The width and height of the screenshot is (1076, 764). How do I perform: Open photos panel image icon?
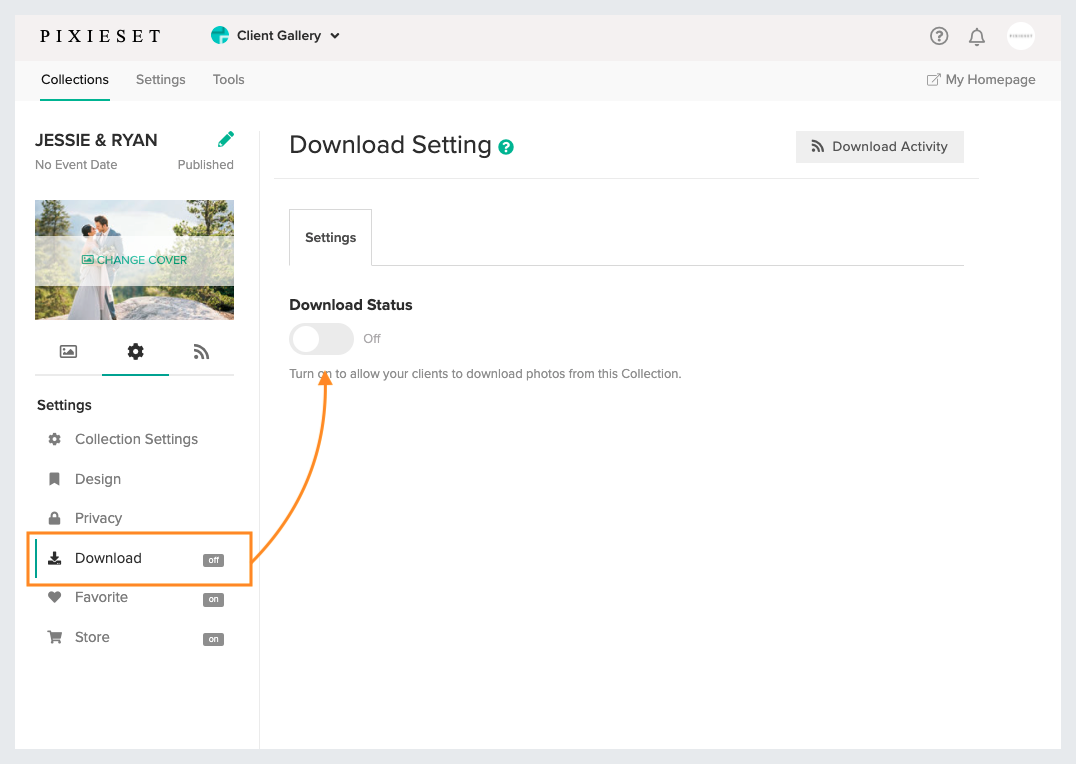(x=68, y=351)
